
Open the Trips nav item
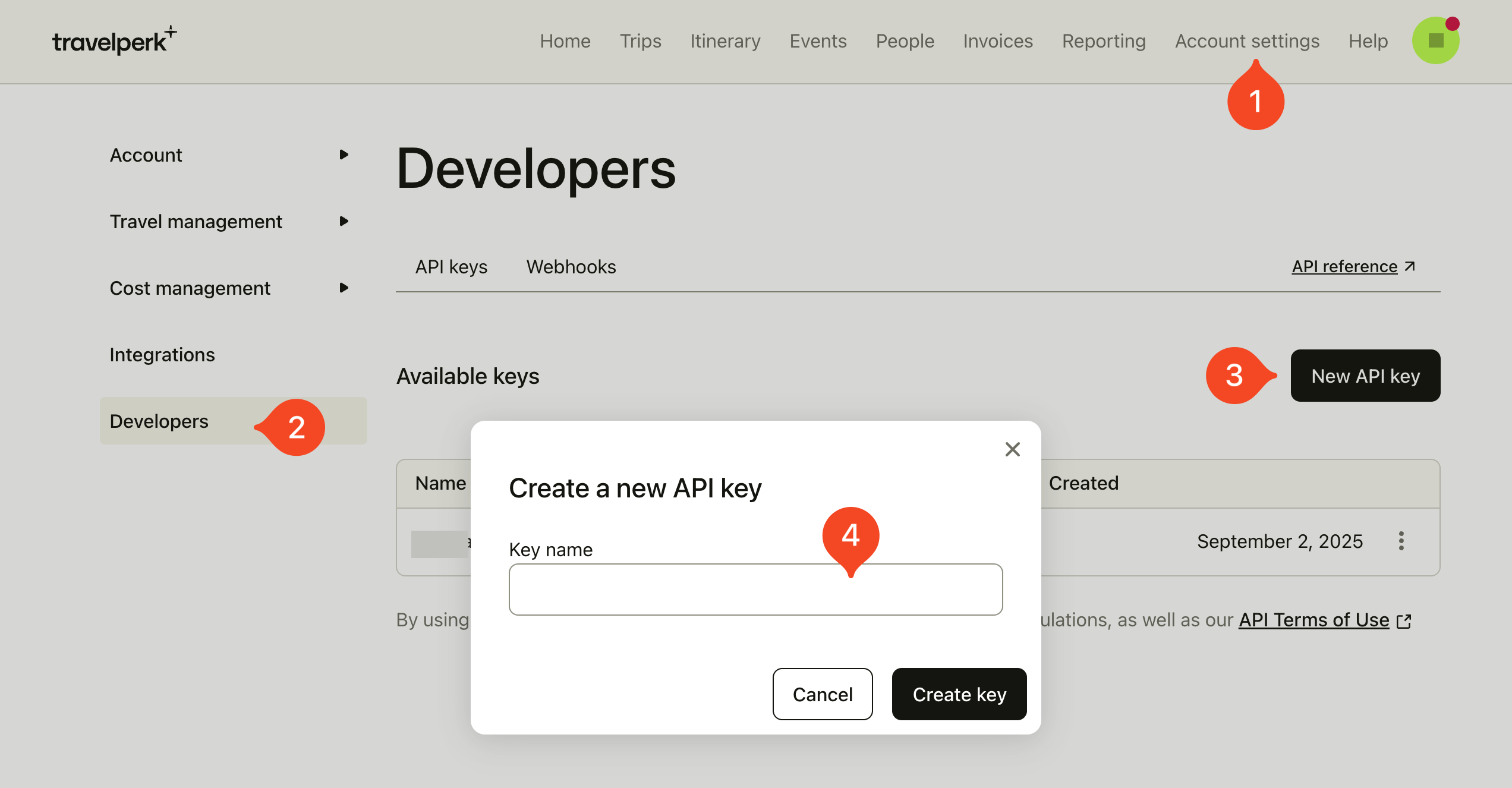pyautogui.click(x=640, y=41)
